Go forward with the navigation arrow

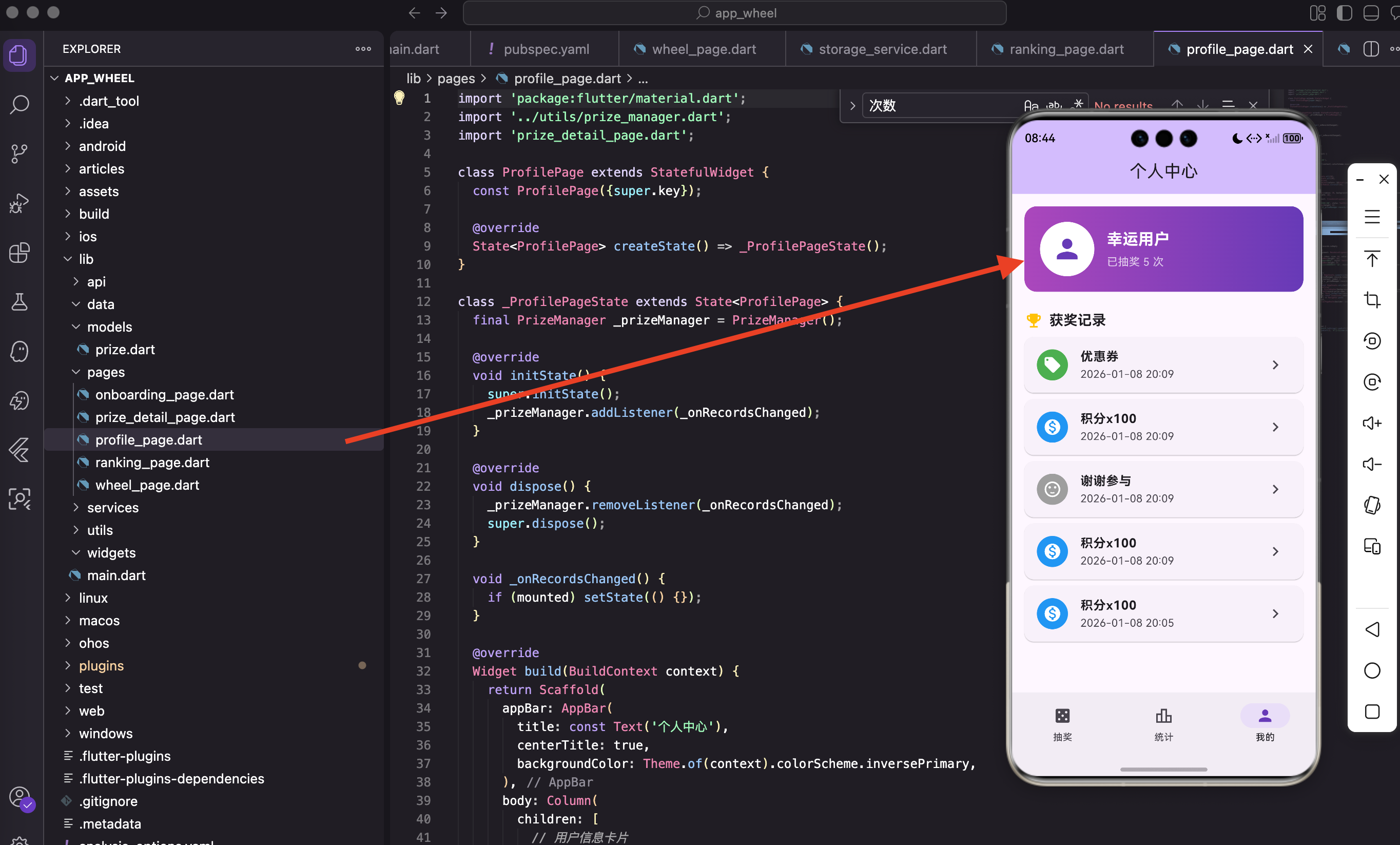click(441, 13)
